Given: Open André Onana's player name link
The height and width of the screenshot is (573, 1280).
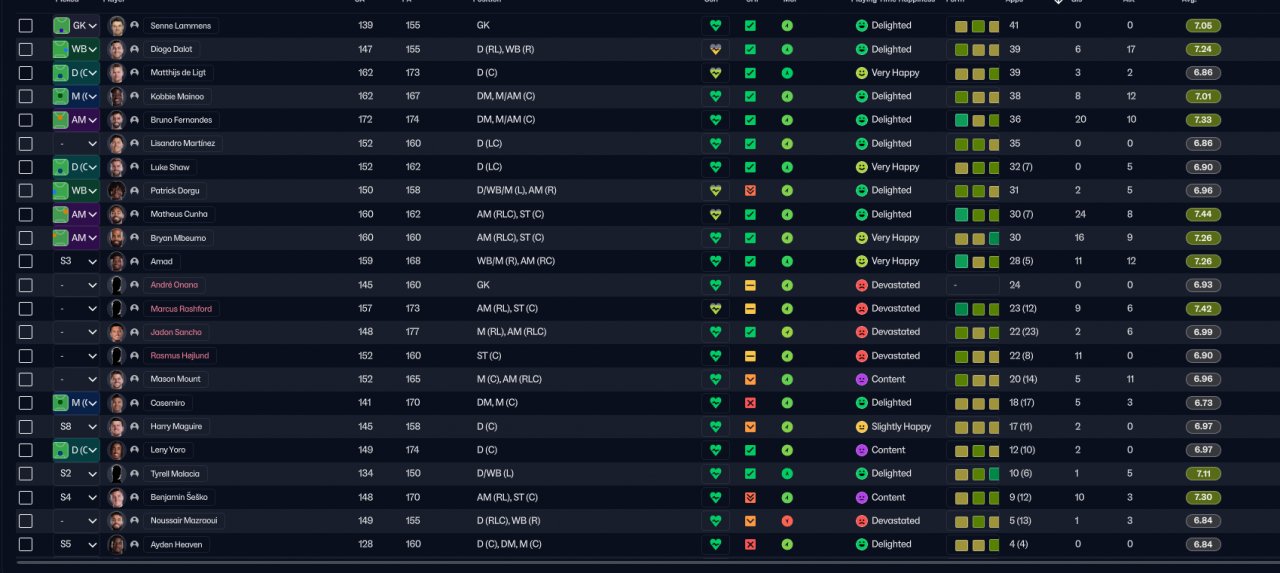Looking at the screenshot, I should [174, 285].
